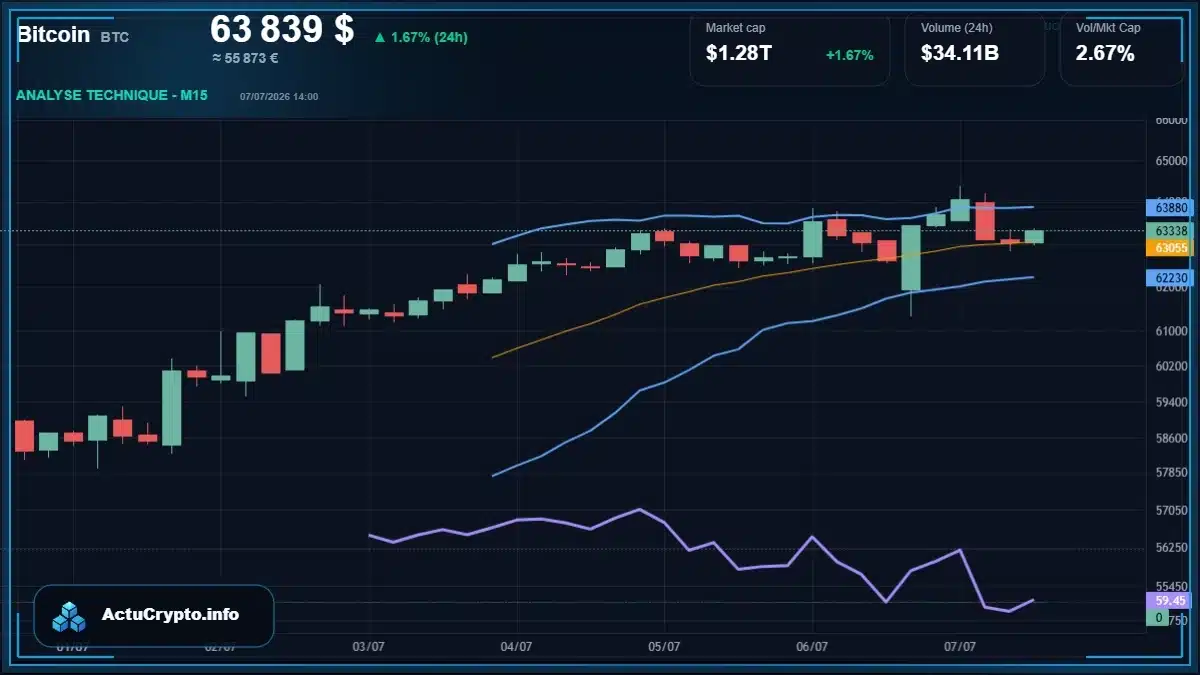The width and height of the screenshot is (1200, 675).
Task: Click the 58600 price axis label
Action: pyautogui.click(x=1171, y=438)
